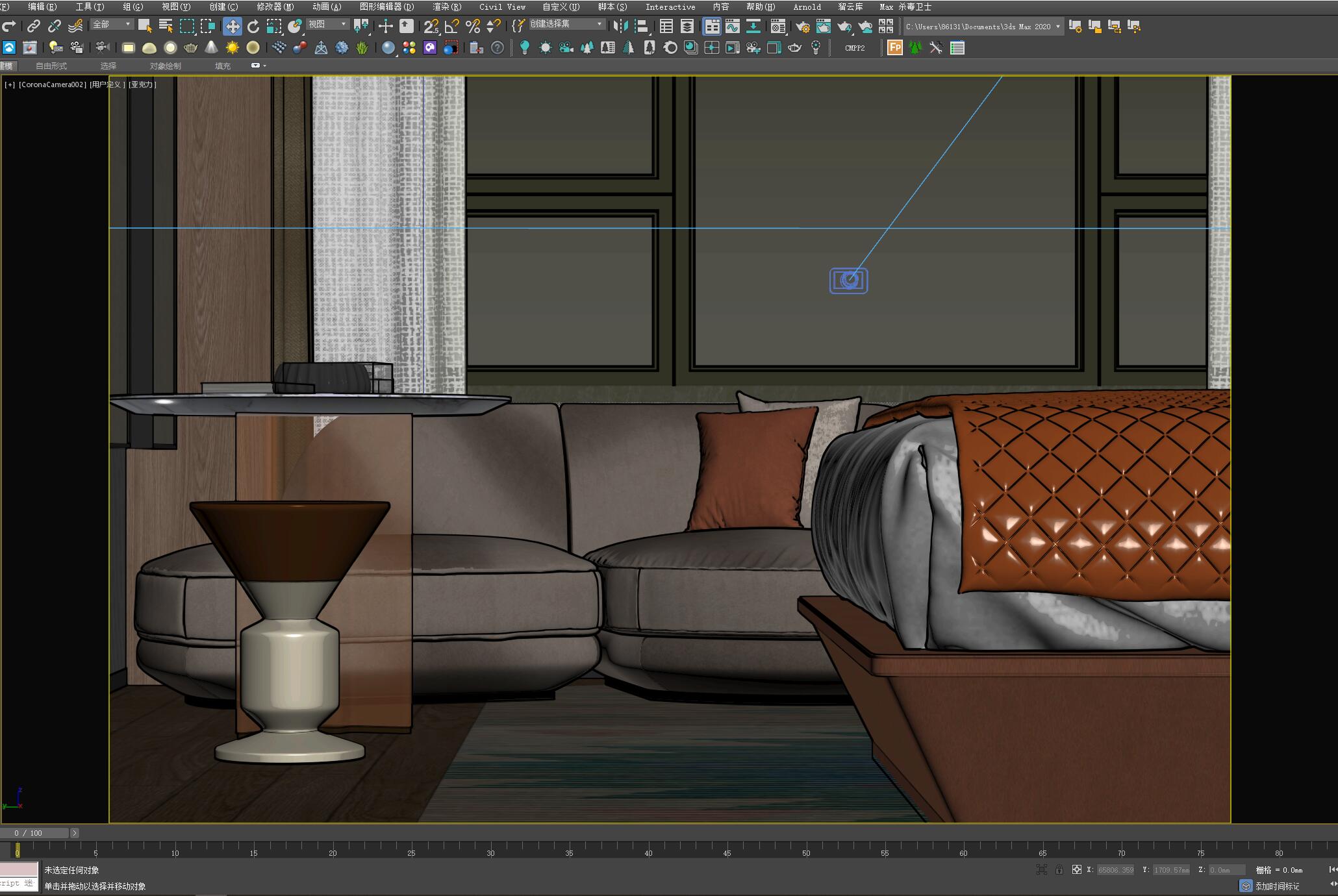The width and height of the screenshot is (1338, 896).
Task: Open the Forest Pack FP icon
Action: tap(894, 47)
